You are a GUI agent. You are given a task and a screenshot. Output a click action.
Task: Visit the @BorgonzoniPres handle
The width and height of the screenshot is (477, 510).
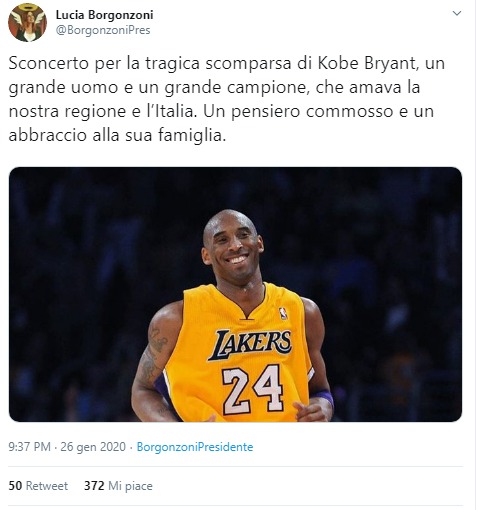coord(103,30)
